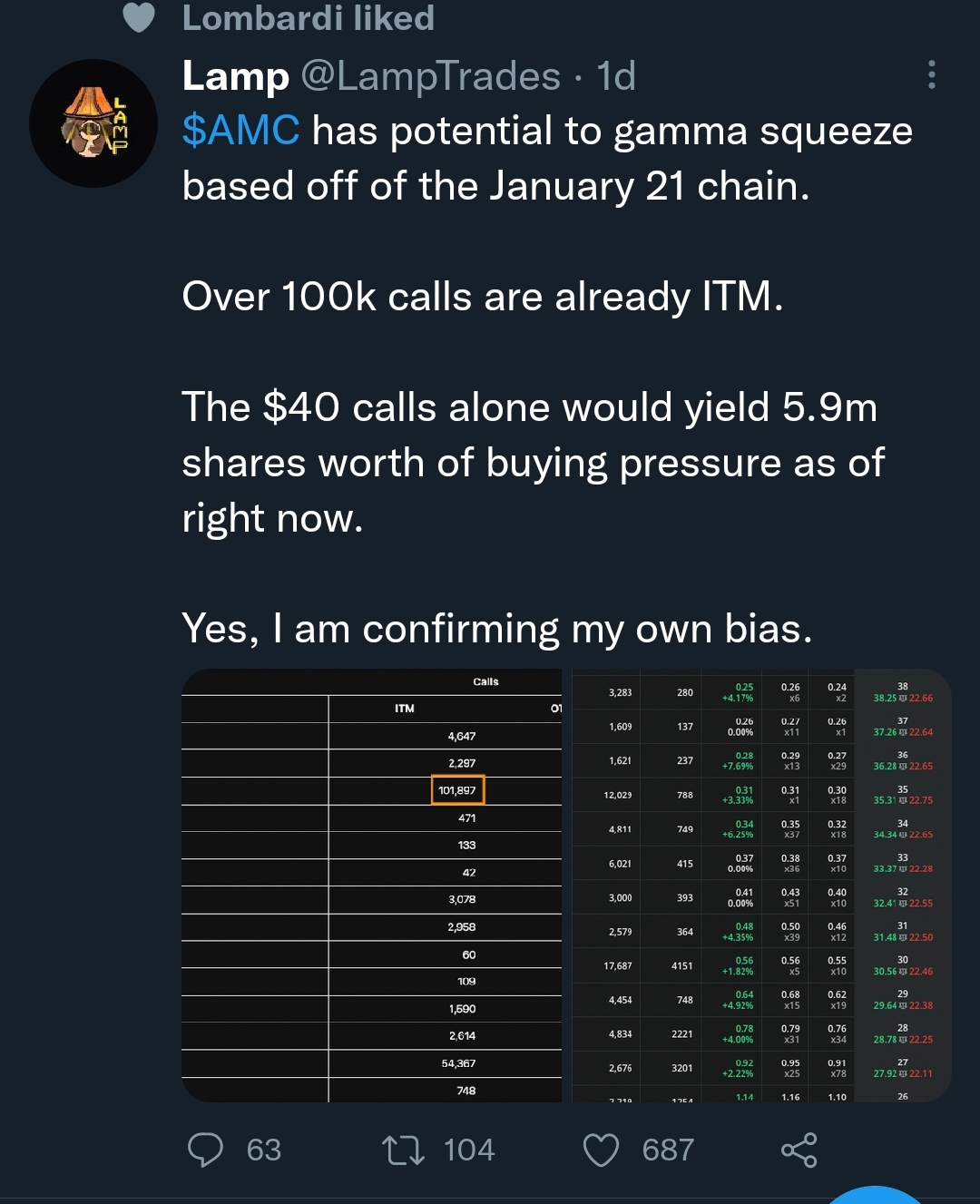
Task: View the 63 replies count
Action: pos(264,1150)
